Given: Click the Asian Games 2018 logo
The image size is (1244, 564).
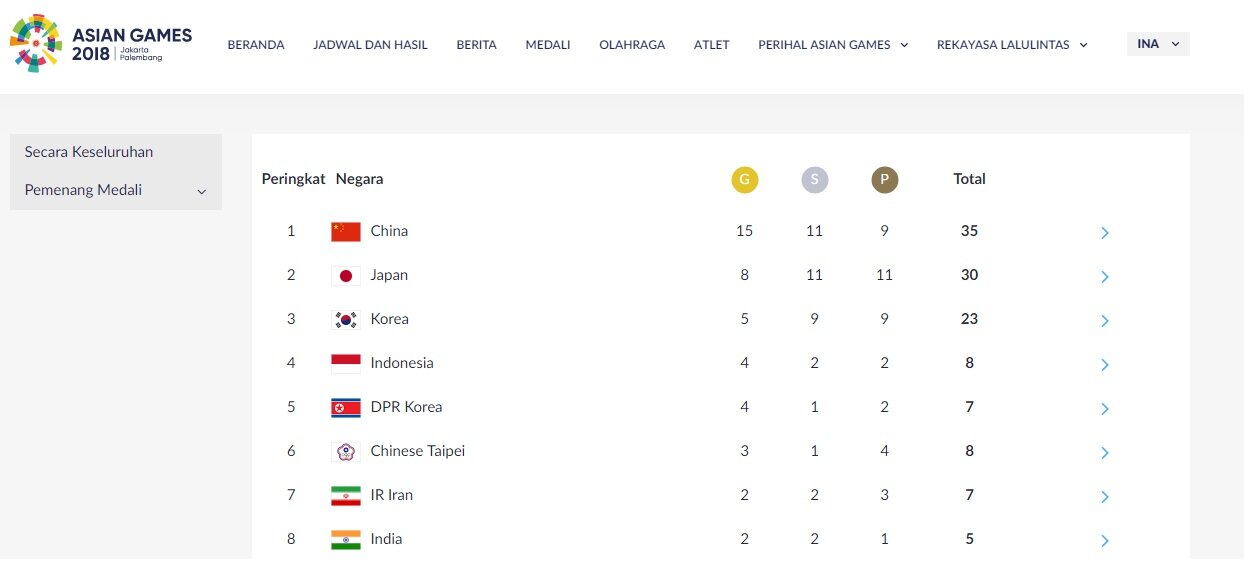Looking at the screenshot, I should [100, 44].
